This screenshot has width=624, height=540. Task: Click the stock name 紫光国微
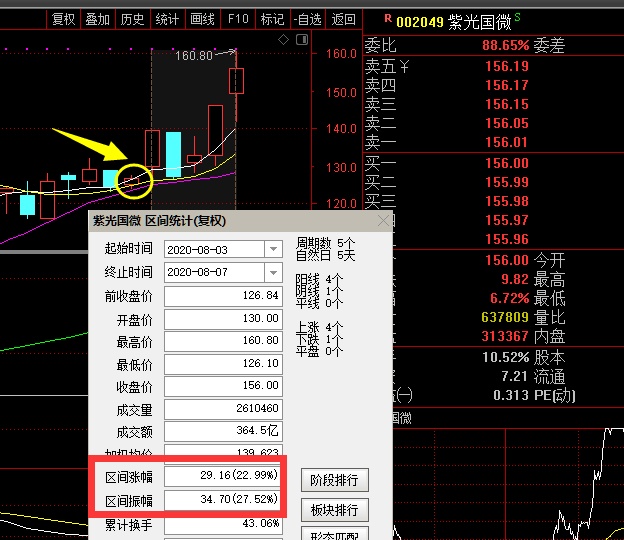pos(480,22)
